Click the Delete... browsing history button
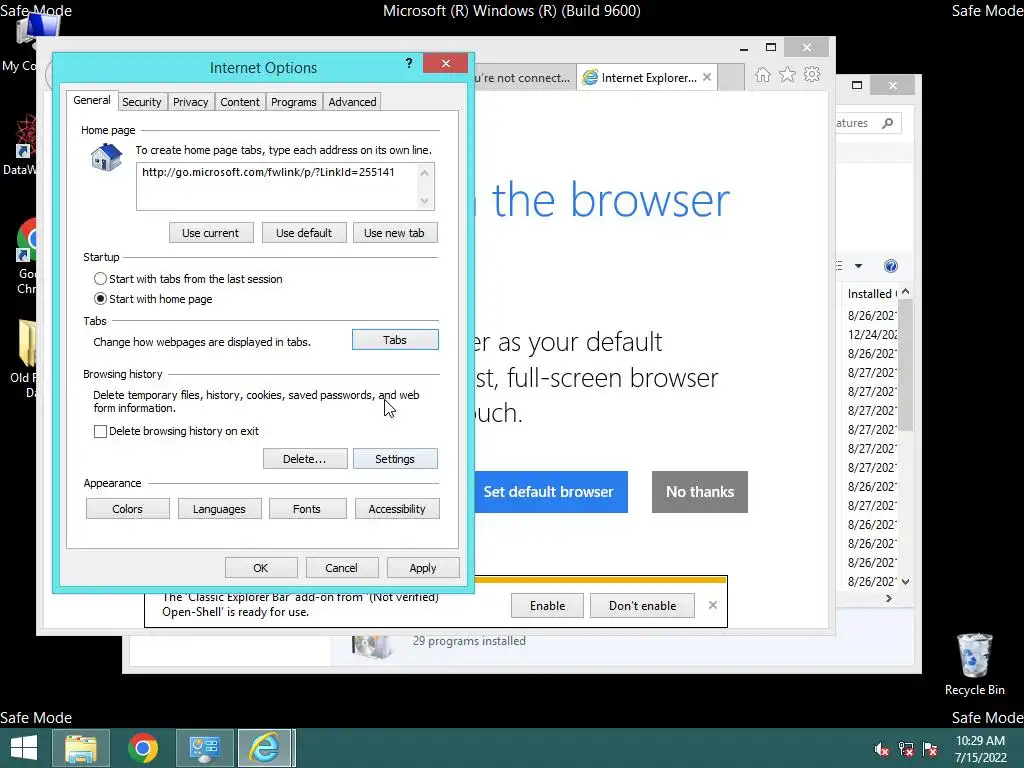This screenshot has width=1024, height=768. [x=304, y=459]
